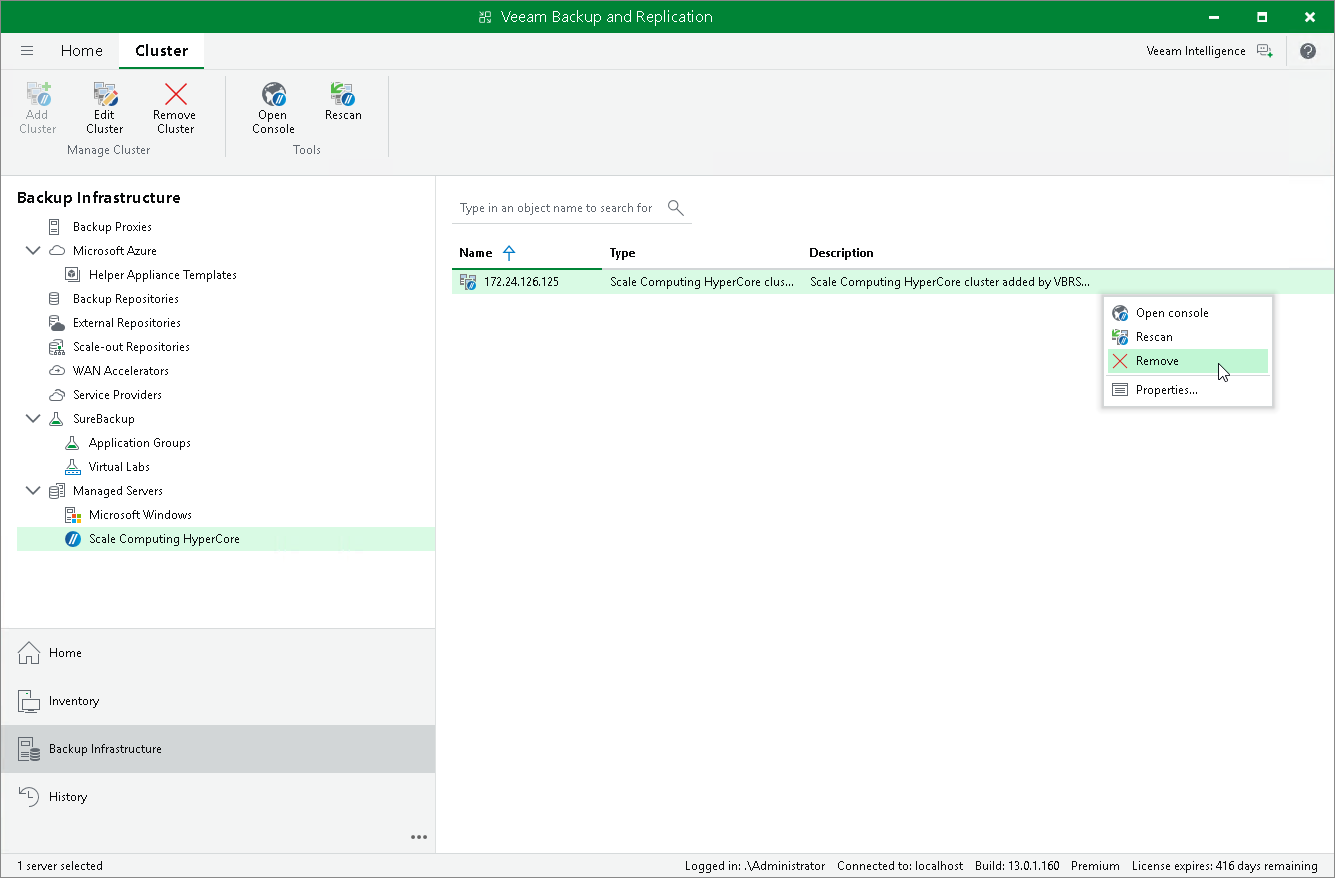Click the search magnifier icon

tap(676, 208)
